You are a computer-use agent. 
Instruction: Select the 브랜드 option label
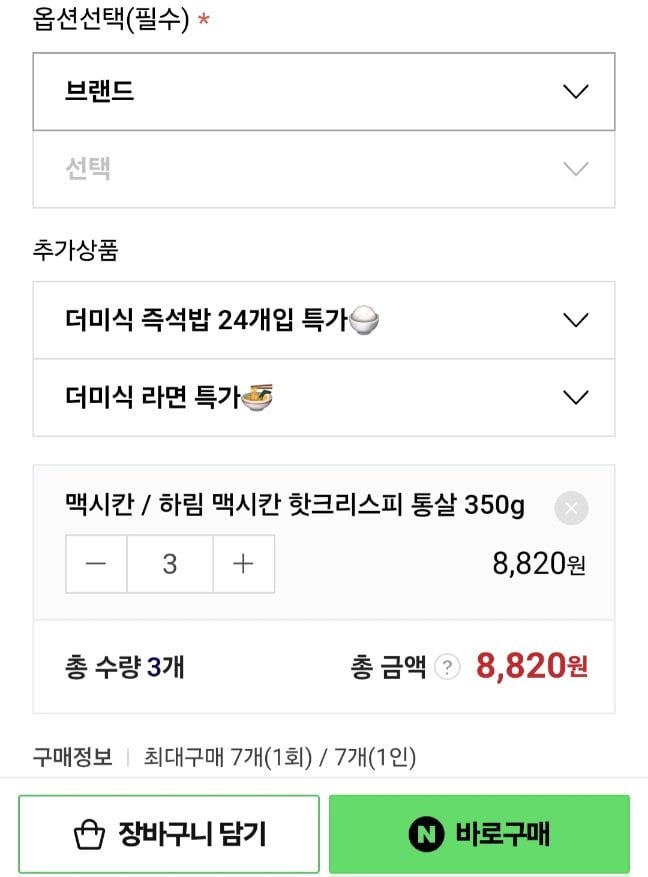click(x=100, y=92)
